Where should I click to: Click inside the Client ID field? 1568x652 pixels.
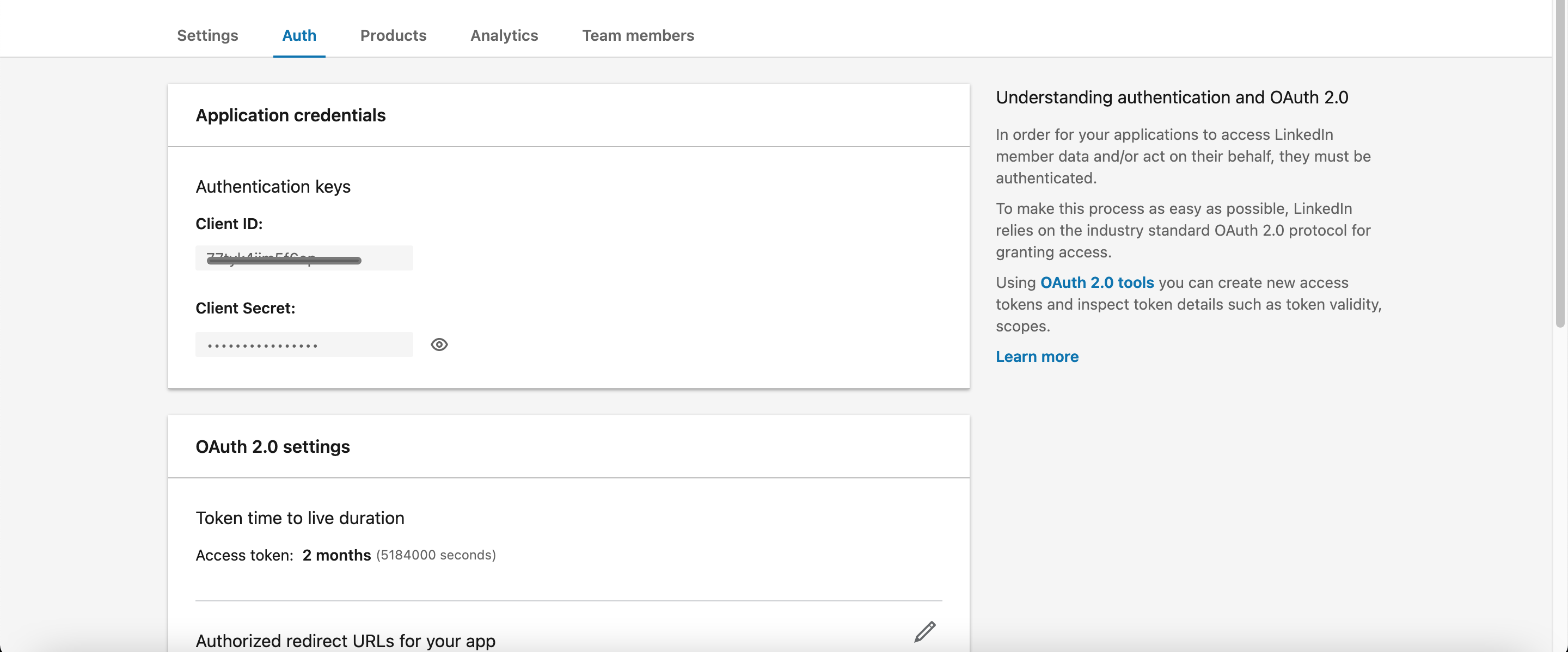[303, 258]
